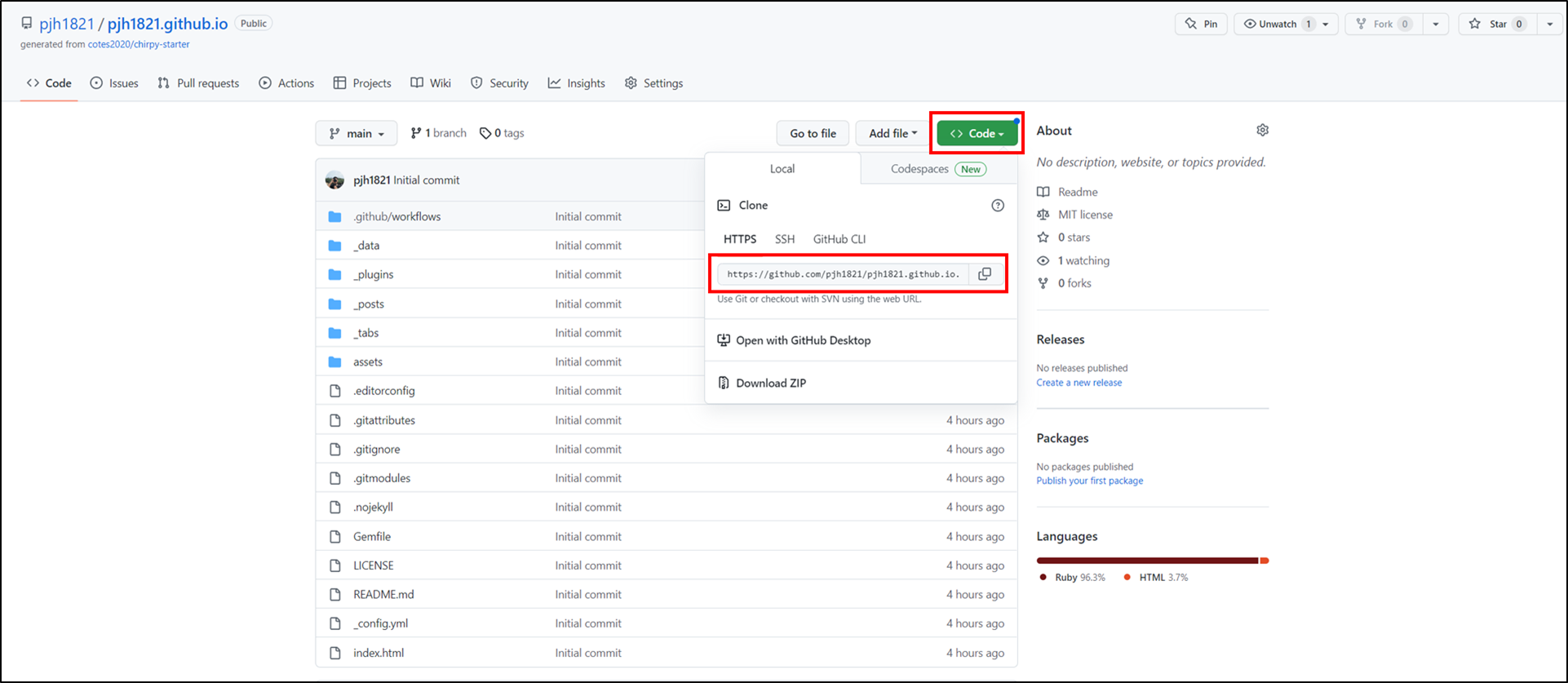Select the SSH clone option
Image resolution: width=1568 pixels, height=683 pixels.
785,239
